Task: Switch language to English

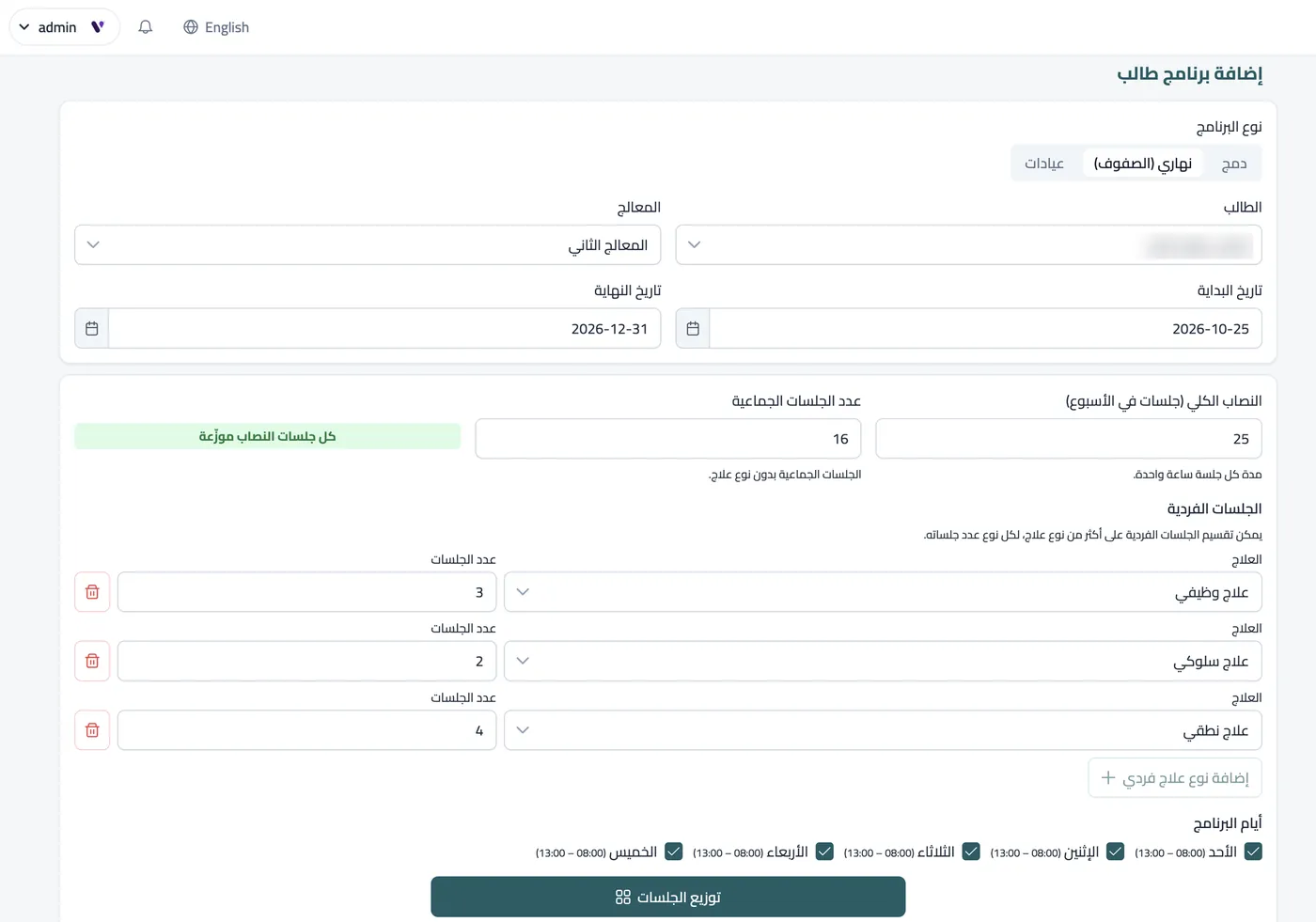Action: point(216,27)
